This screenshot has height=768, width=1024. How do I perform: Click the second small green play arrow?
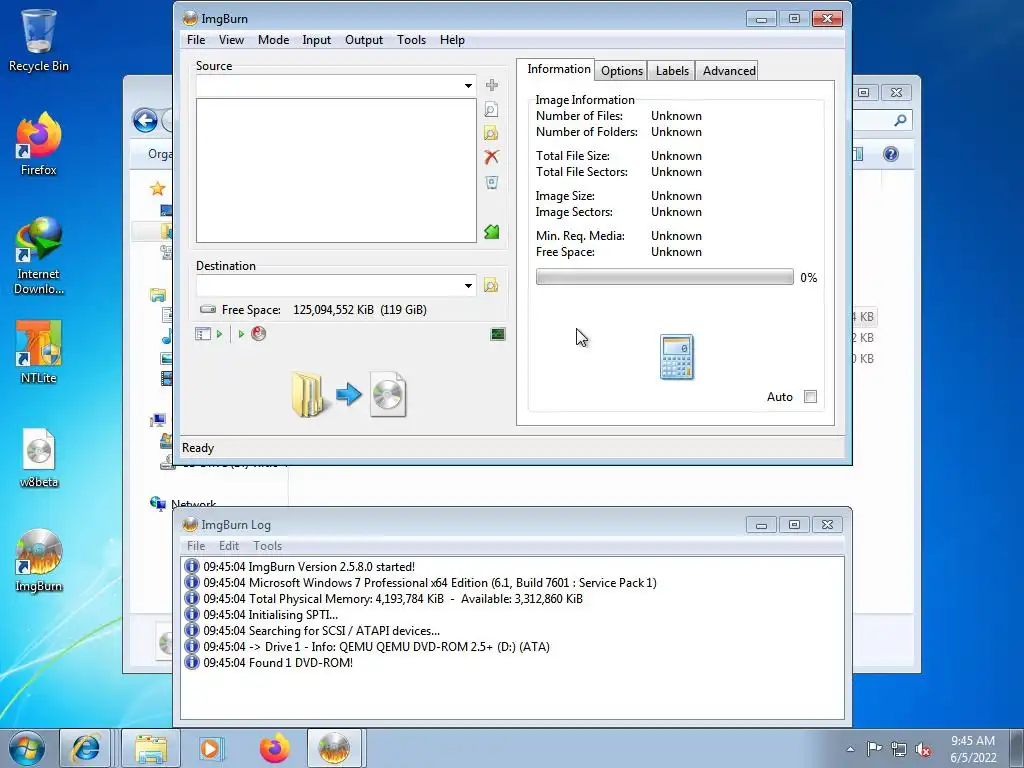tap(241, 334)
